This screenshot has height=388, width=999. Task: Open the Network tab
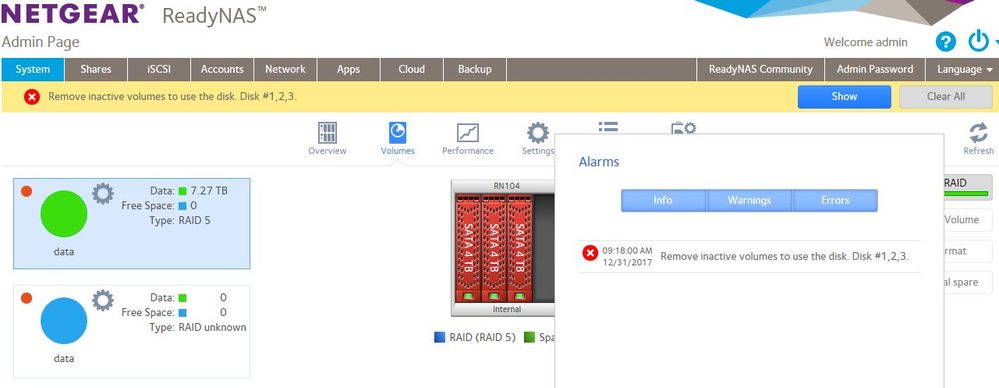[285, 69]
